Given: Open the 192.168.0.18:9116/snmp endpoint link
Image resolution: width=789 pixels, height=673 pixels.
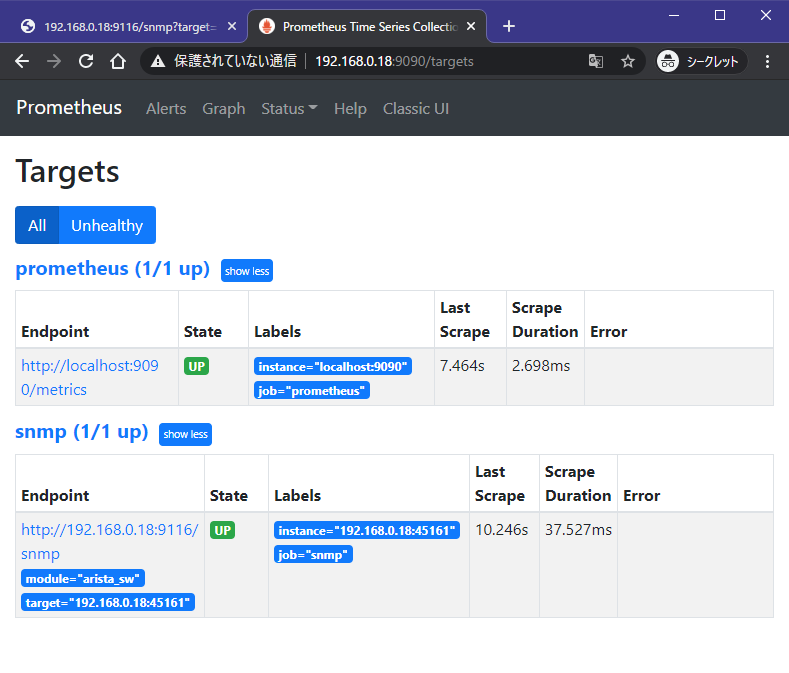Looking at the screenshot, I should point(110,542).
